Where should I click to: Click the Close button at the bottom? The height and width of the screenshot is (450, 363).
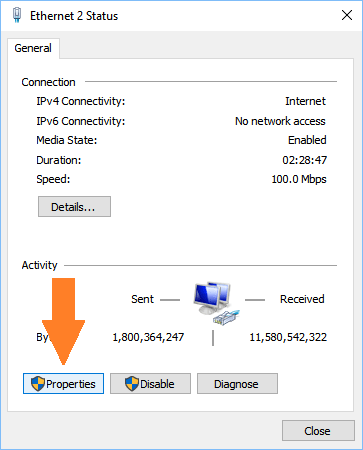tap(318, 431)
